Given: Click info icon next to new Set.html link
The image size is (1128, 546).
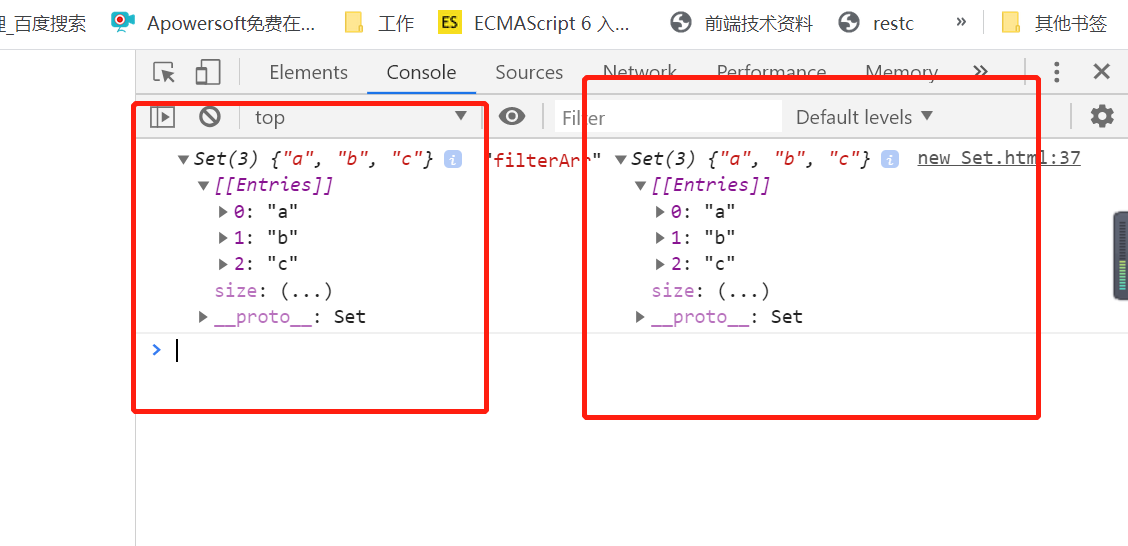Looking at the screenshot, I should pyautogui.click(x=890, y=159).
